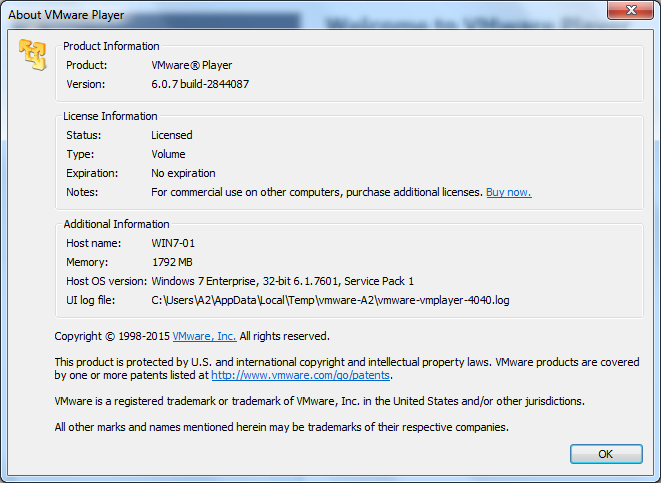Click the Product Information group heading
The width and height of the screenshot is (661, 483).
click(x=111, y=46)
